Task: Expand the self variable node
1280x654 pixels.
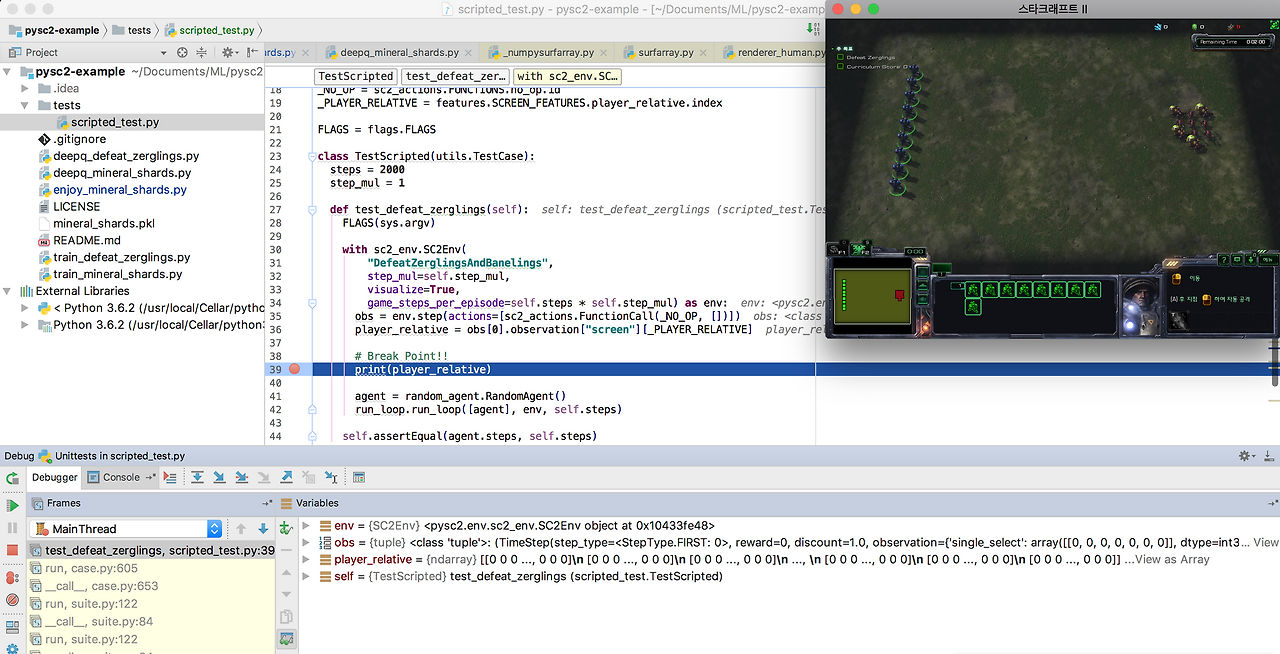Action: click(x=307, y=576)
